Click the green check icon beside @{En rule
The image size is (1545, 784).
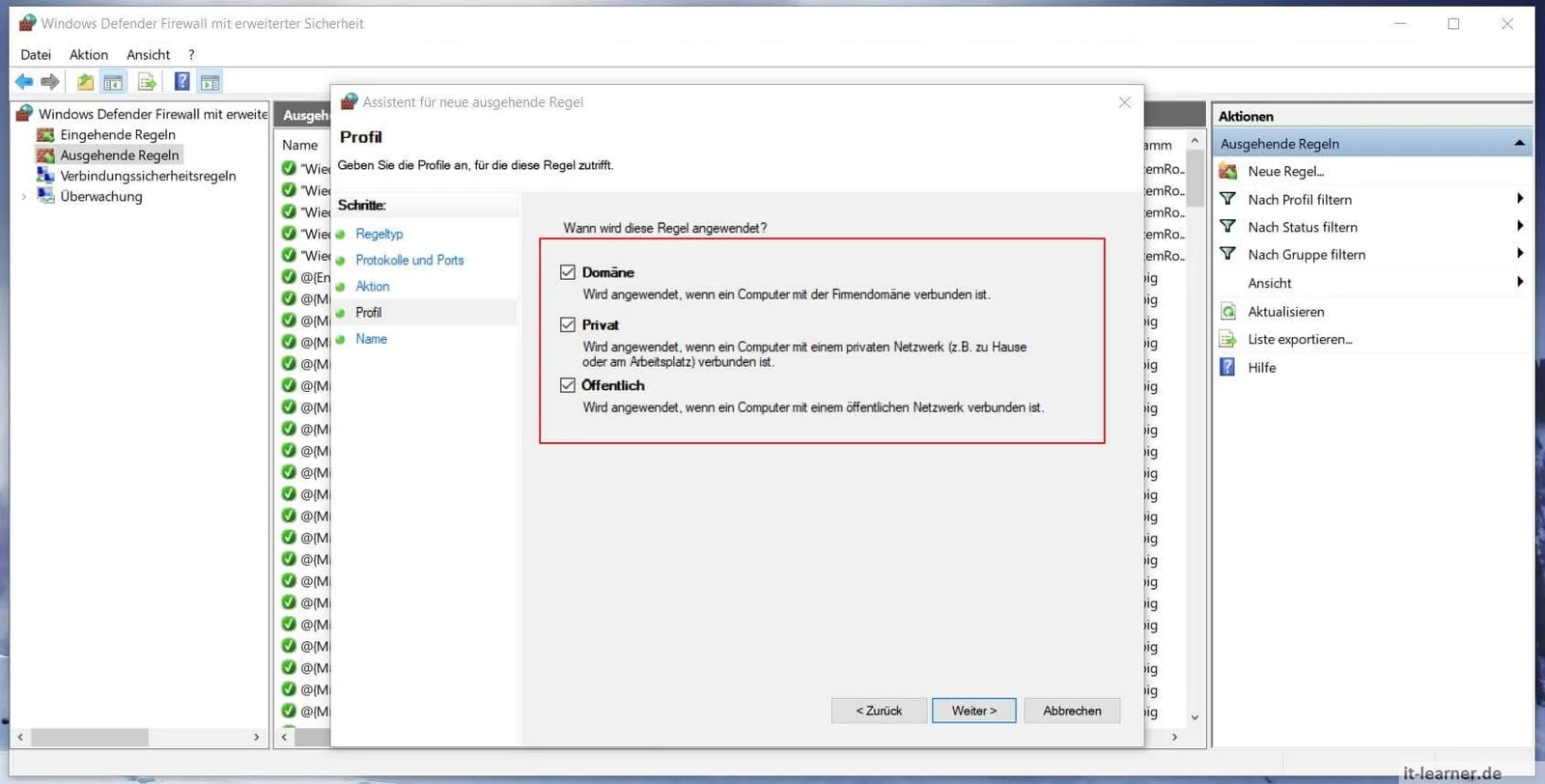click(x=289, y=276)
